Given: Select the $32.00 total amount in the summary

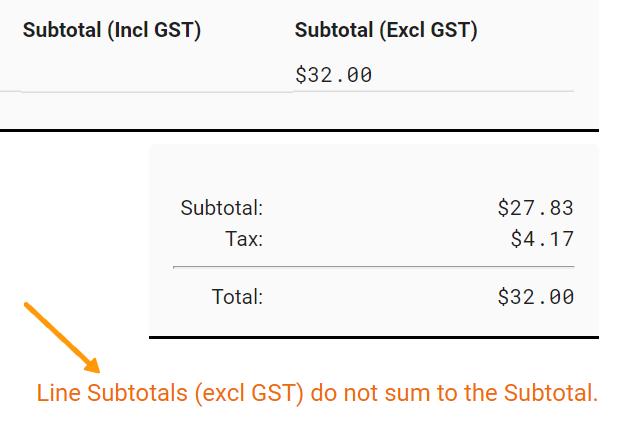Looking at the screenshot, I should pyautogui.click(x=535, y=296).
